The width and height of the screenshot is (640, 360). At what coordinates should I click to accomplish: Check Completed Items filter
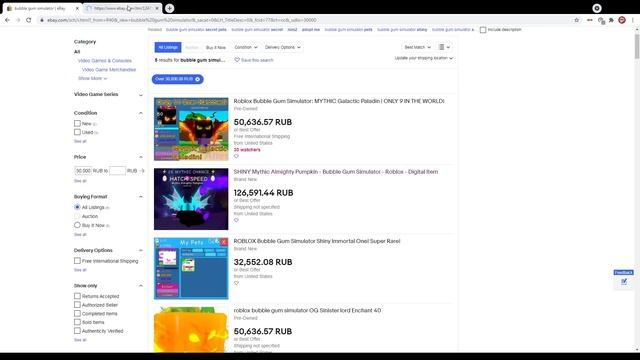coord(77,313)
